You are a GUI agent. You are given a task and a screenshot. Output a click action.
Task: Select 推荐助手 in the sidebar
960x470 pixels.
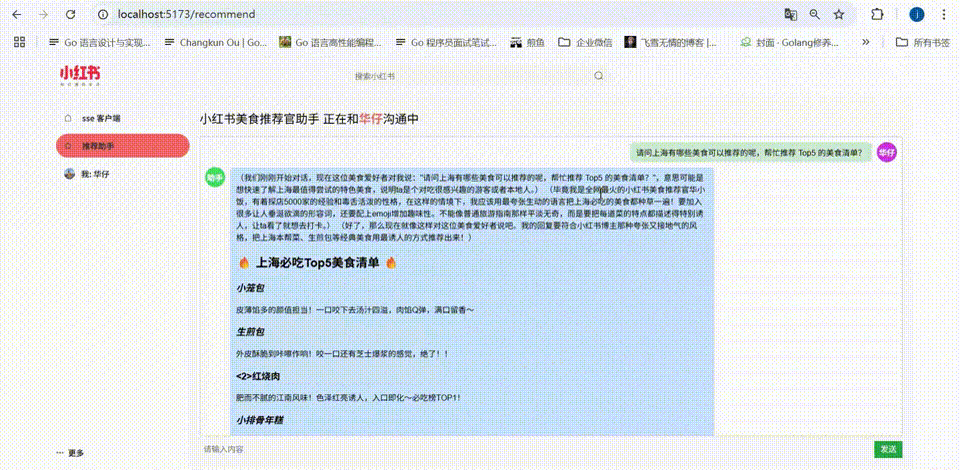(122, 146)
